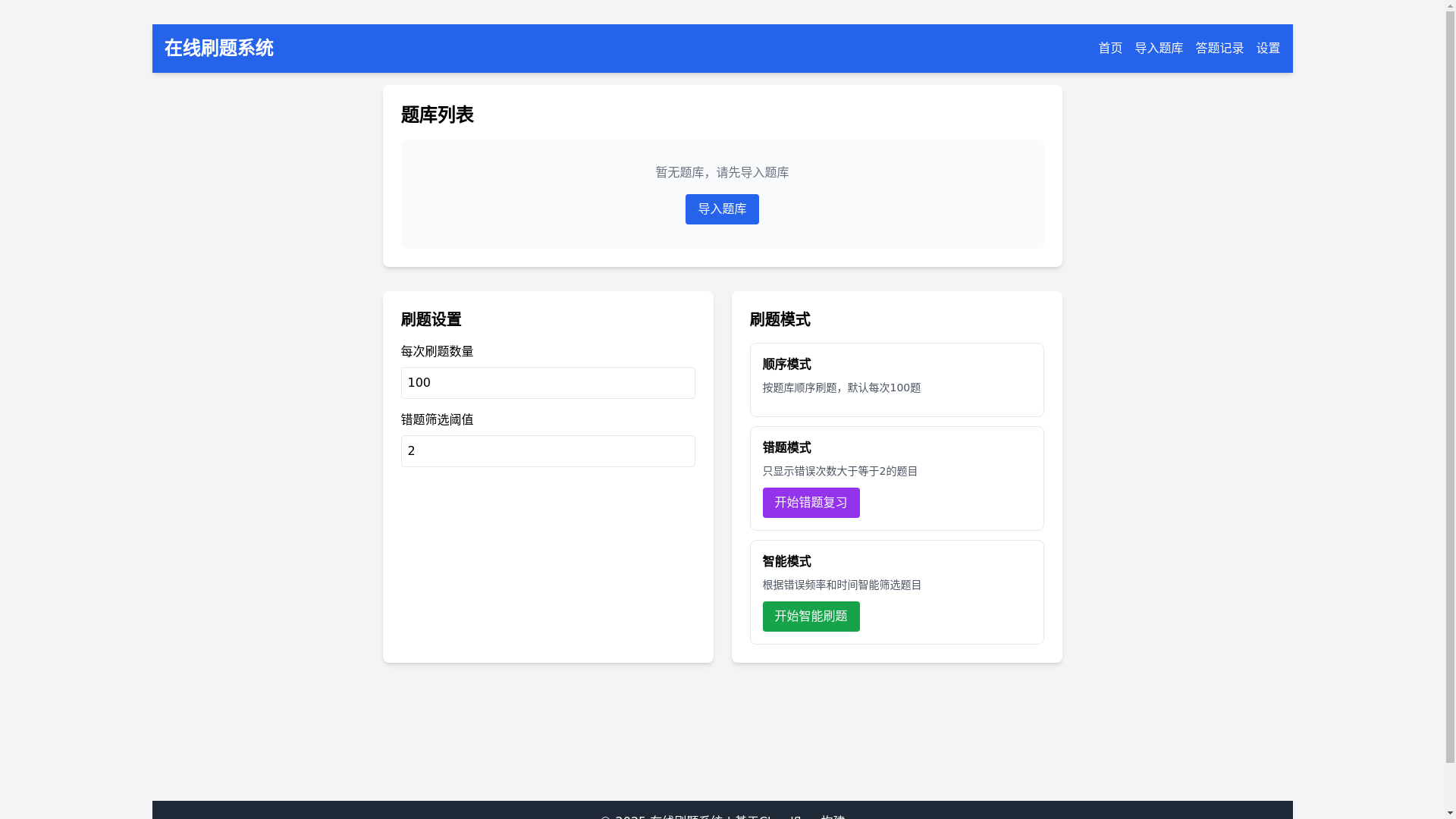The image size is (1456, 819).
Task: Open 答题记录 in the navigation bar
Action: [1219, 49]
